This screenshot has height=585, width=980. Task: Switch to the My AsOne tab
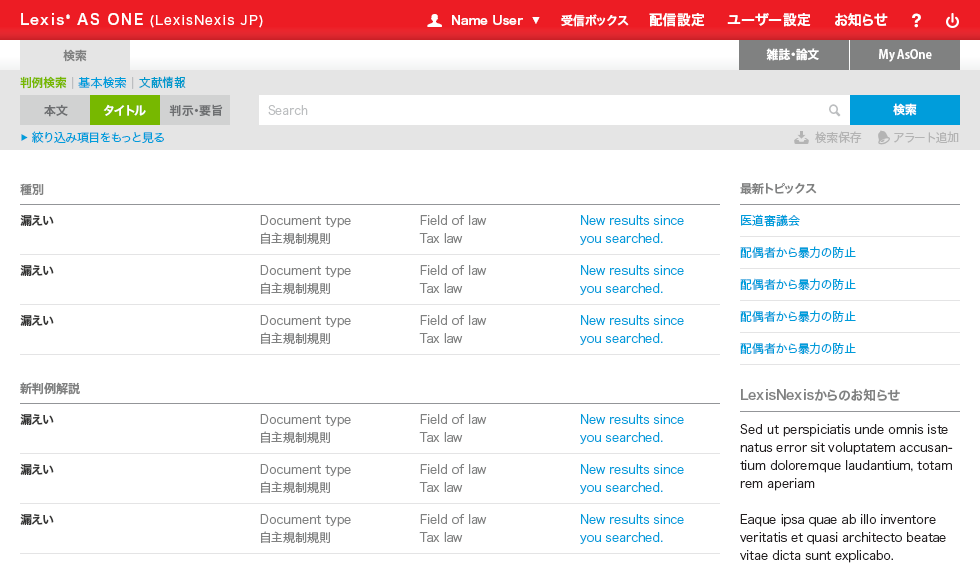[x=905, y=55]
